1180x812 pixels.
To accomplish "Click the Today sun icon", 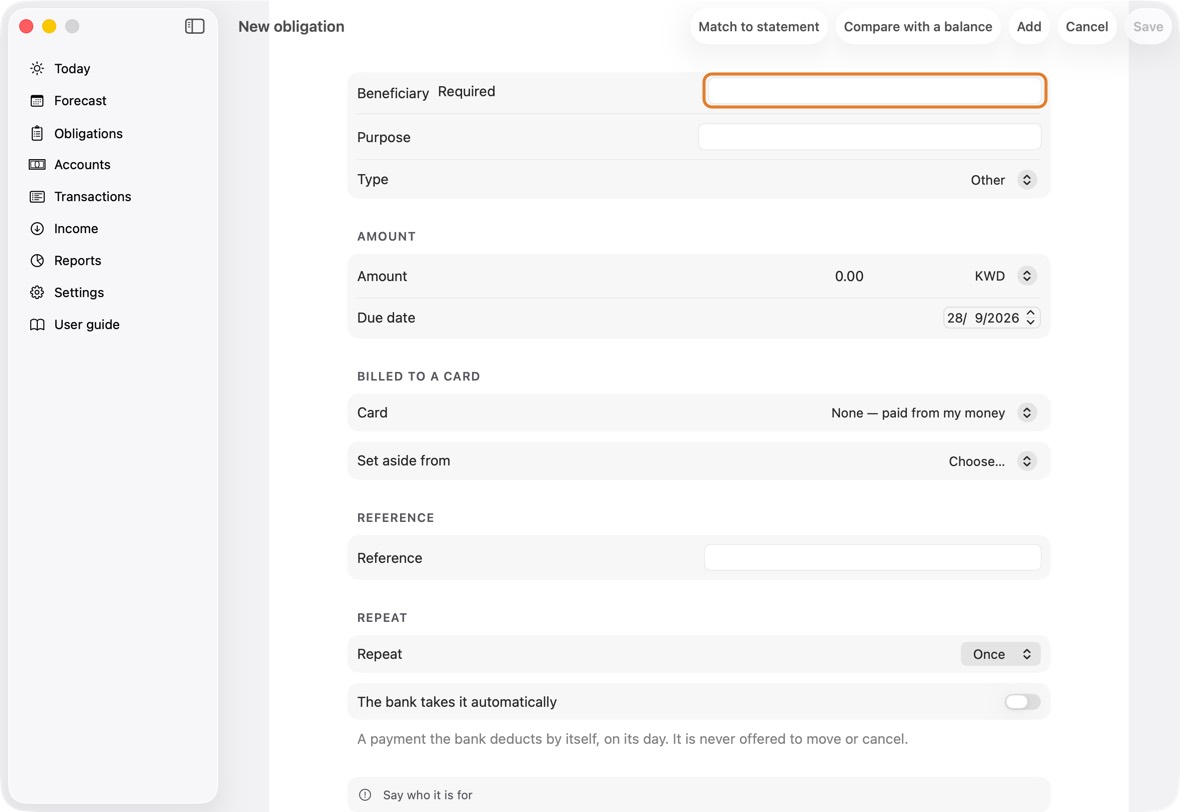I will [x=37, y=68].
